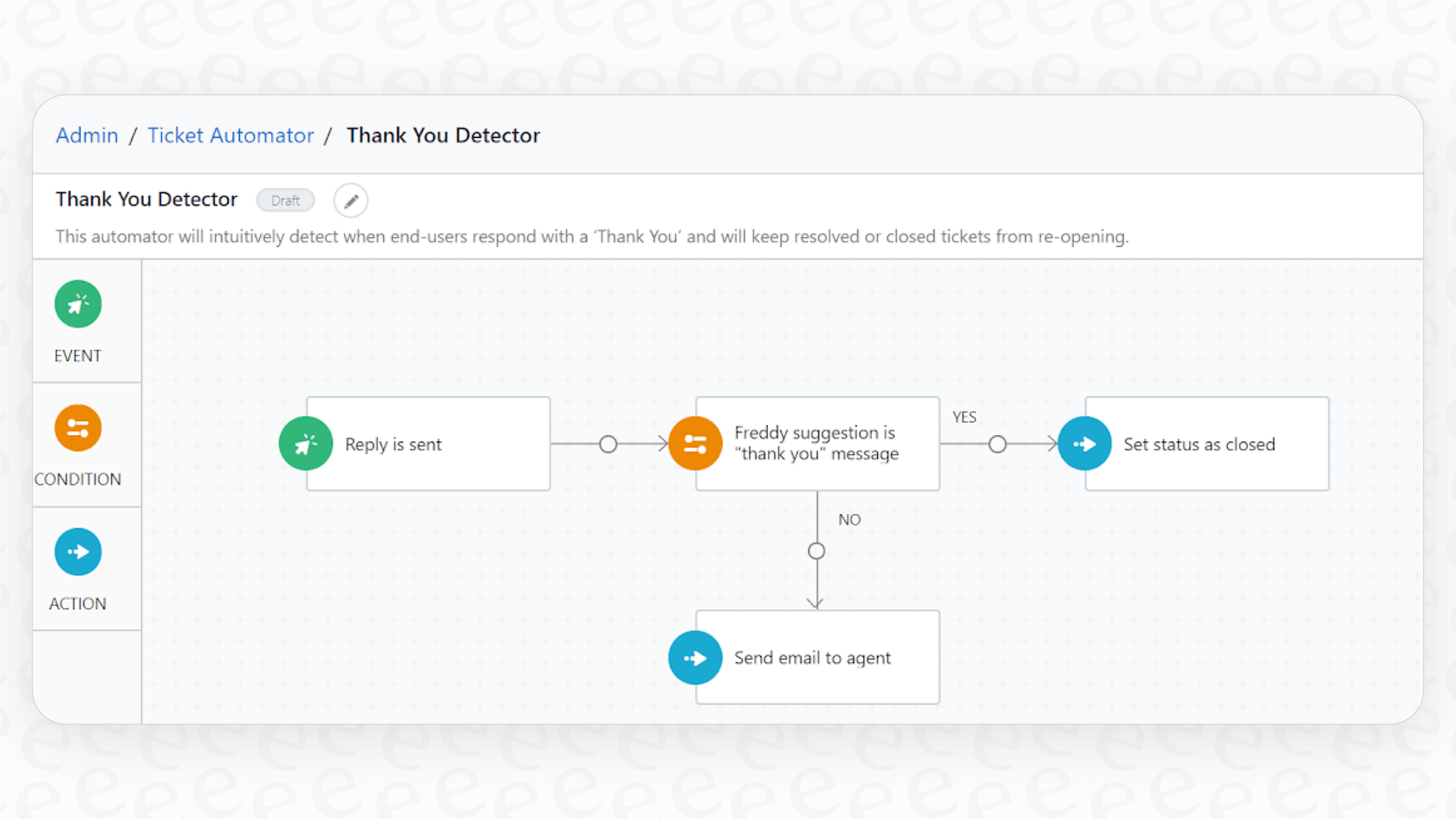
Task: Select the ACTION icon in the left sidebar
Action: click(x=77, y=552)
